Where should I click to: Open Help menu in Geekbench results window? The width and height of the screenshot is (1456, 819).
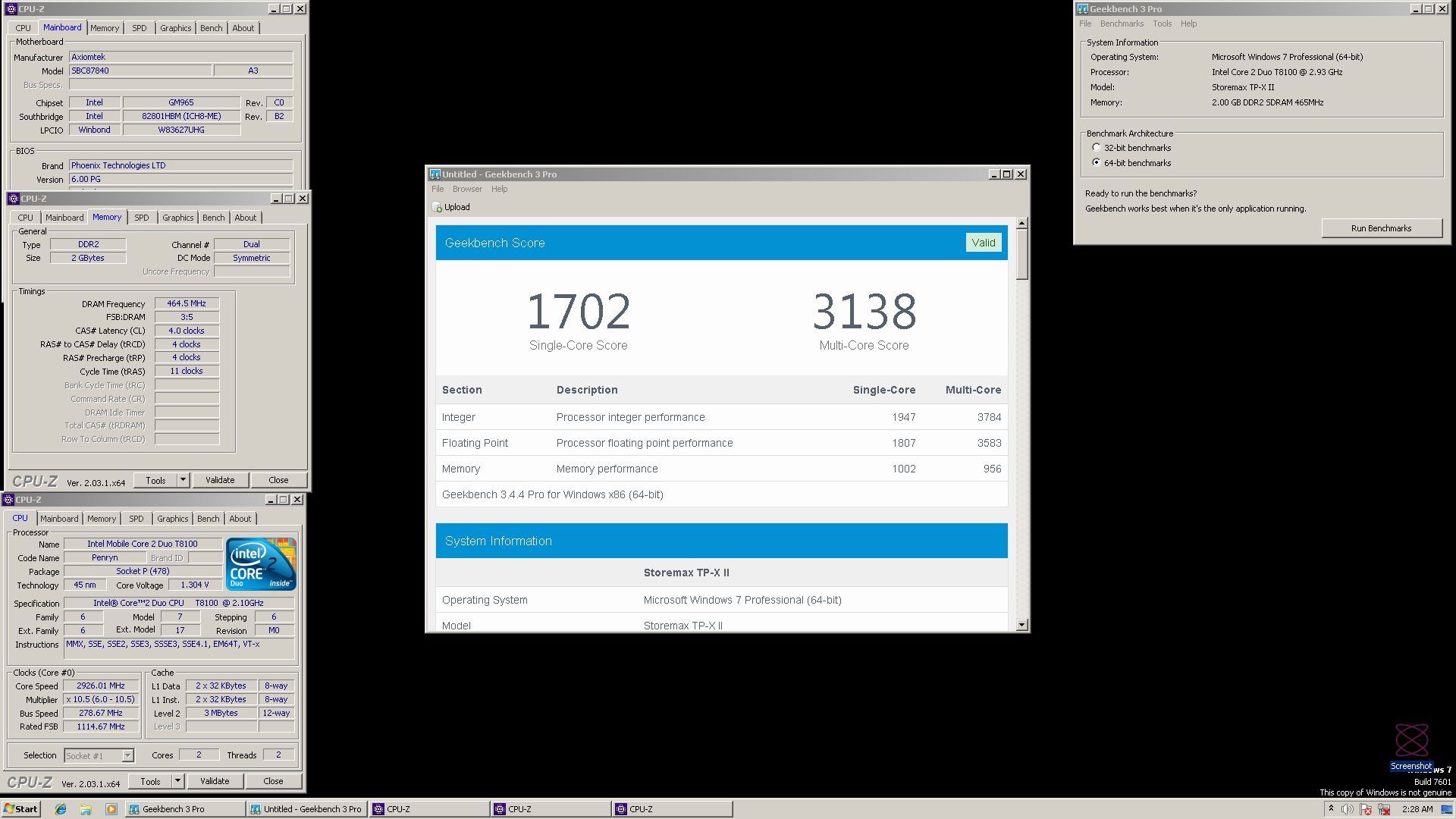click(499, 189)
